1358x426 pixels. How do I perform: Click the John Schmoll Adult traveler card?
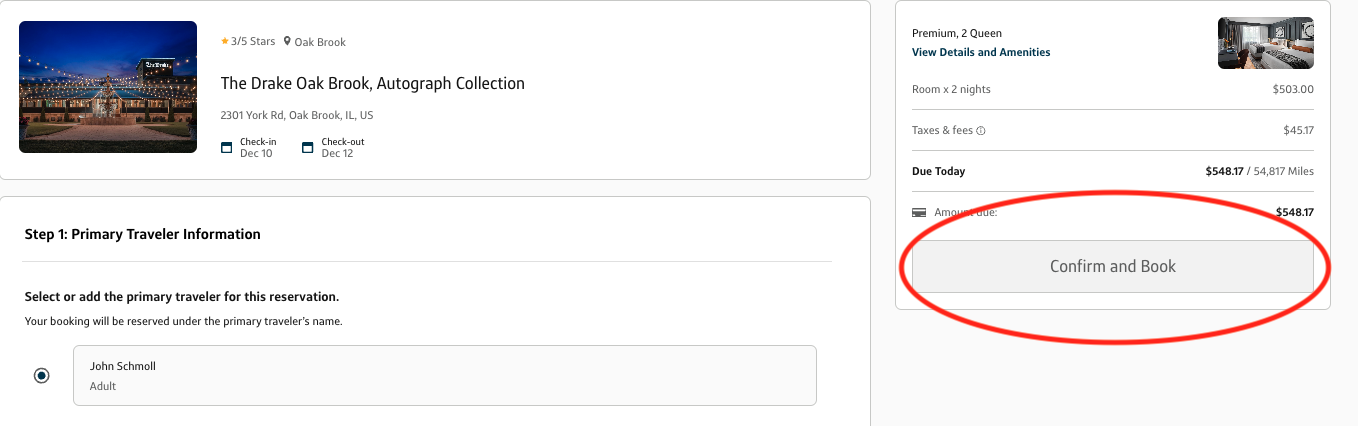(445, 376)
